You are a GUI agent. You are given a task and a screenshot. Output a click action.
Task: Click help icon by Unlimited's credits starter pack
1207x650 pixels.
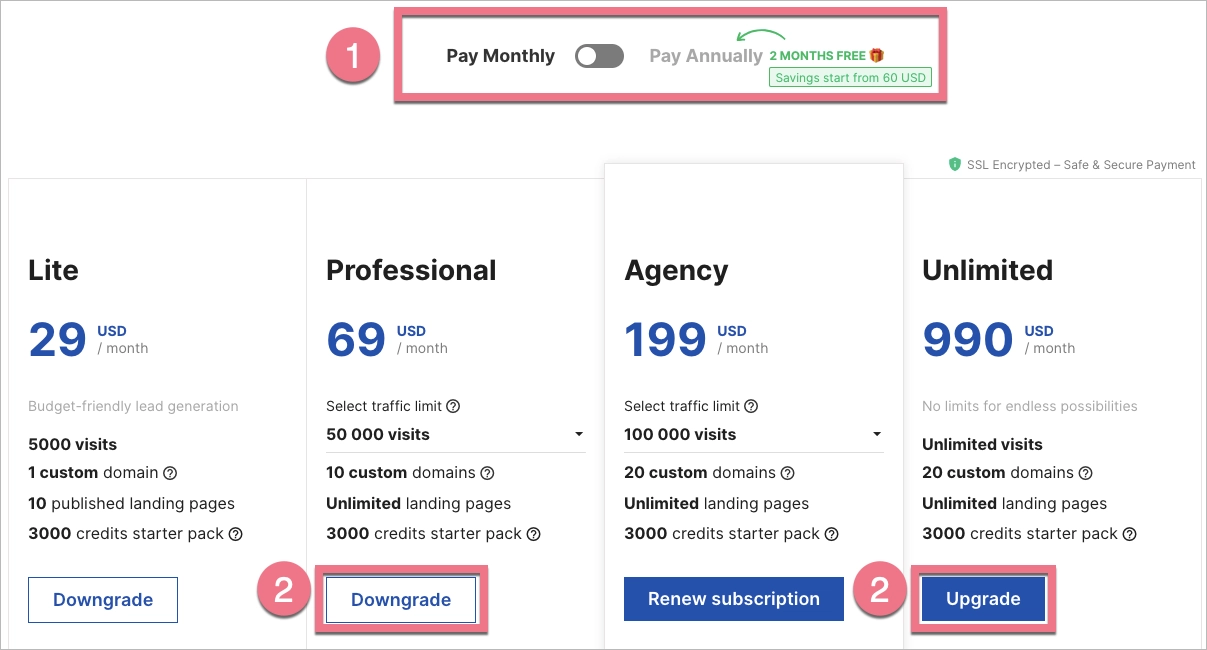click(x=1130, y=534)
